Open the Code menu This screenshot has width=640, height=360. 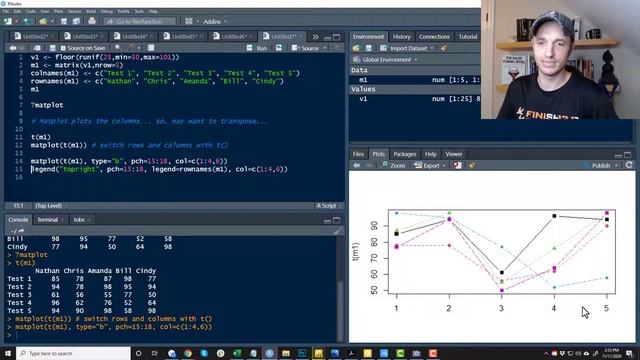(x=31, y=11)
